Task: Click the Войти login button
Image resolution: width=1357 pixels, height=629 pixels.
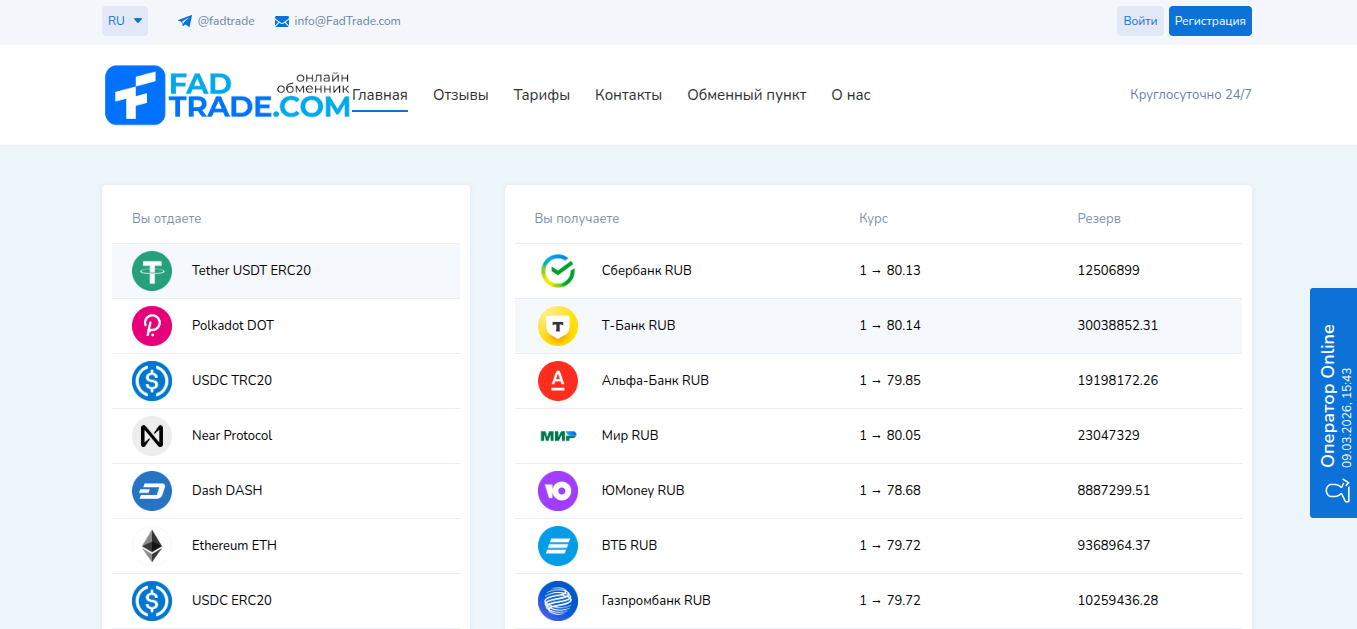Action: coord(1140,20)
